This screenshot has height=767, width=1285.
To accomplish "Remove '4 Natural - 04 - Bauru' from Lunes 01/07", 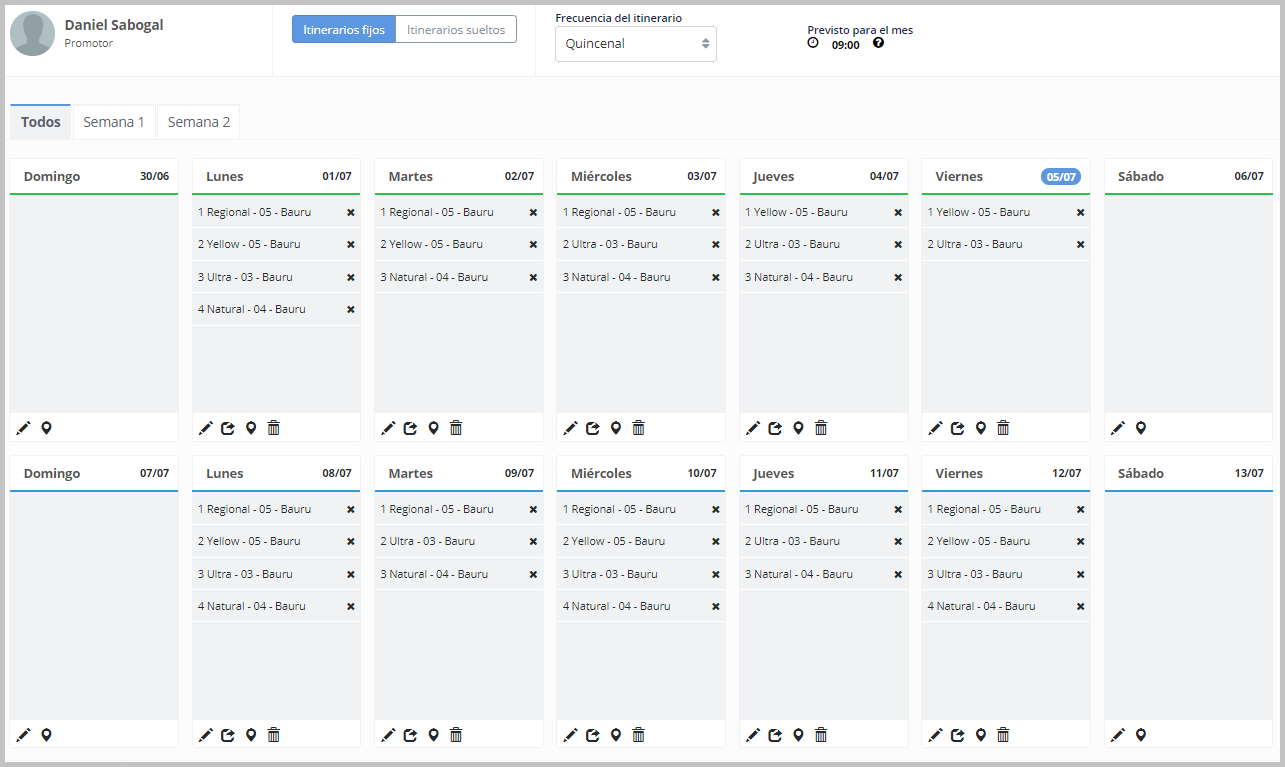I will [x=351, y=310].
